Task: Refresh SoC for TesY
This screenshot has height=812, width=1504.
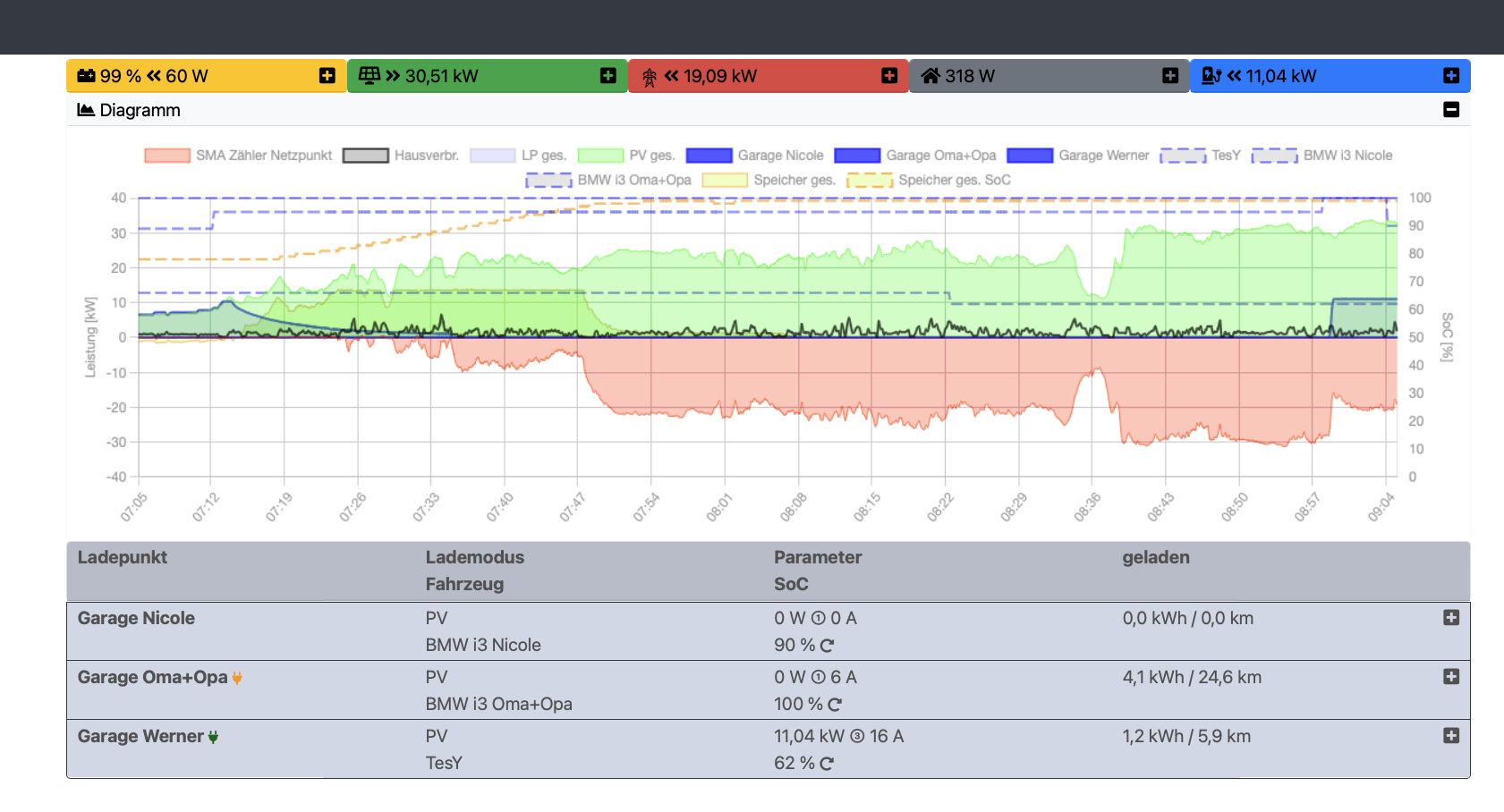Action: (827, 764)
